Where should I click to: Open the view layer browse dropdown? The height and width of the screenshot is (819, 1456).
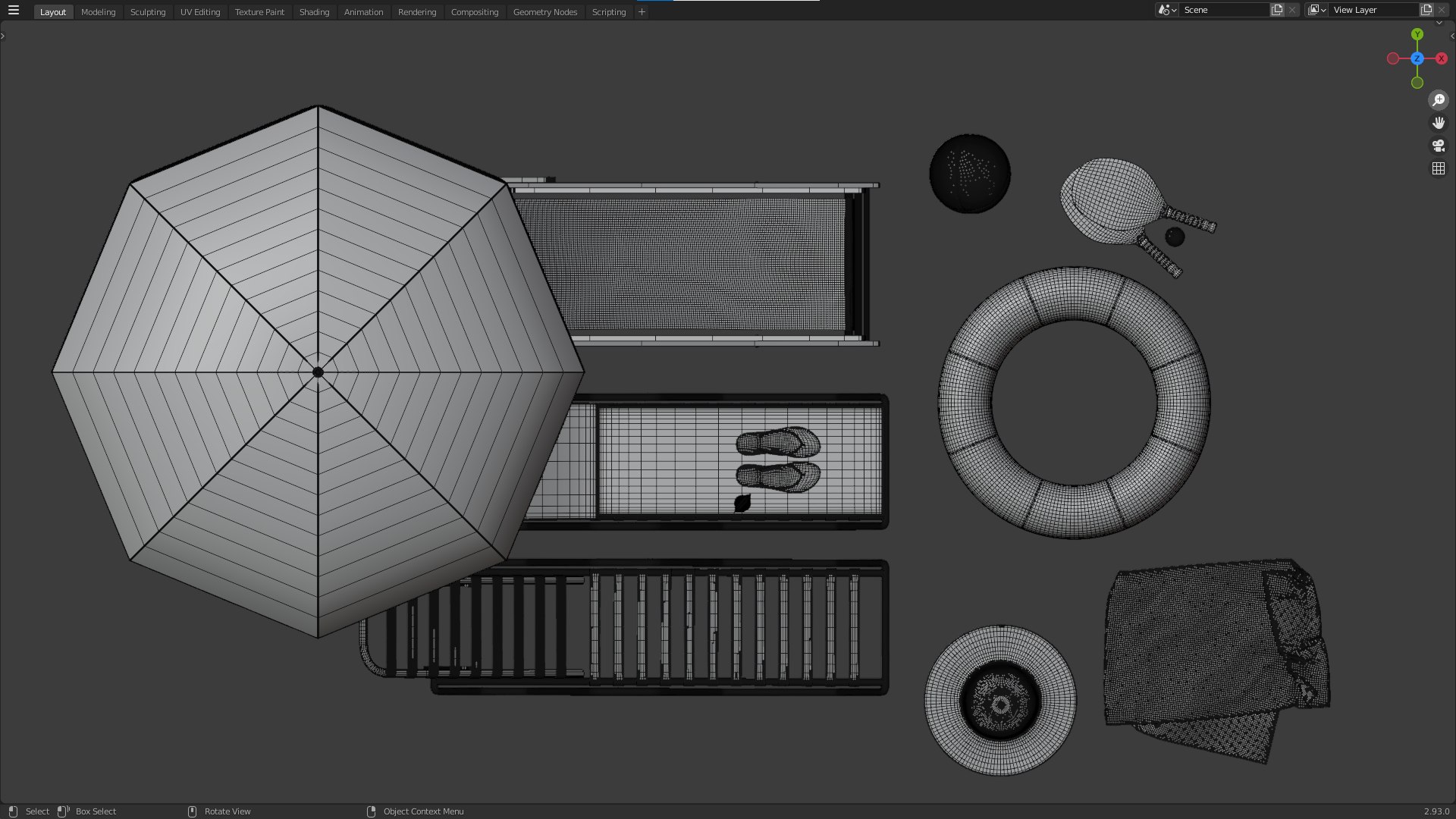pos(1316,10)
